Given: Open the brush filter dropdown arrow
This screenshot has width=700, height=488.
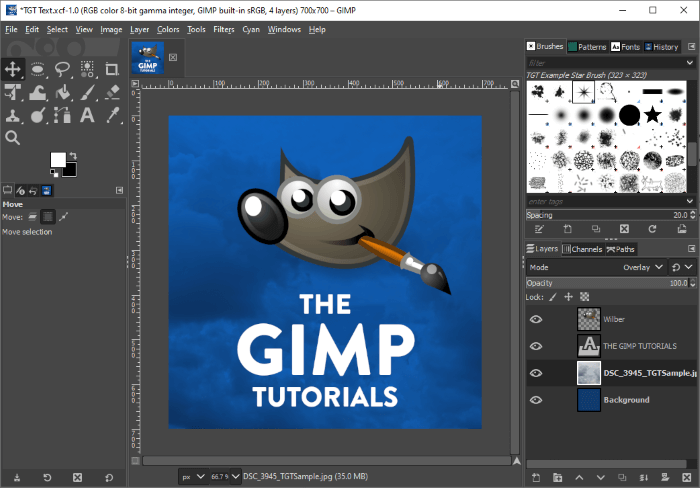Looking at the screenshot, I should pos(690,63).
